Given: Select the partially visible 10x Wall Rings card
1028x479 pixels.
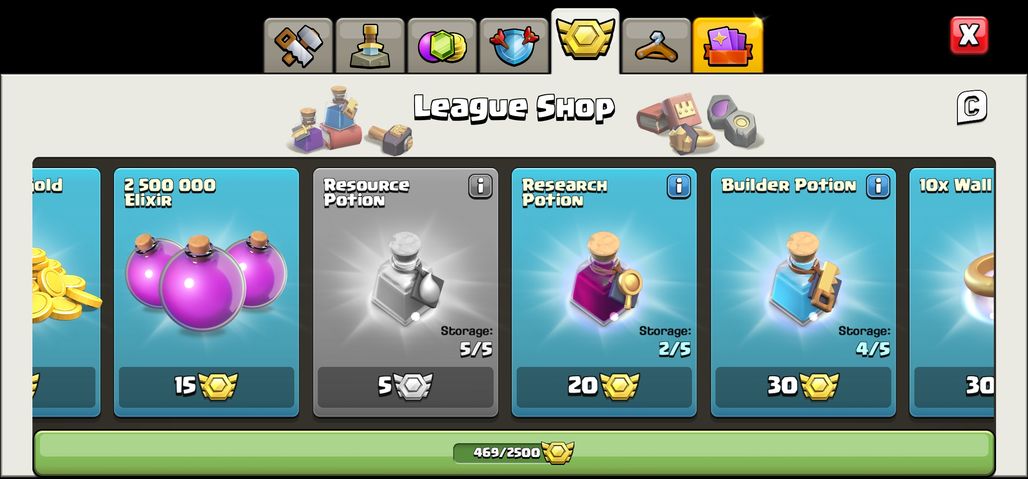Looking at the screenshot, I should point(951,293).
